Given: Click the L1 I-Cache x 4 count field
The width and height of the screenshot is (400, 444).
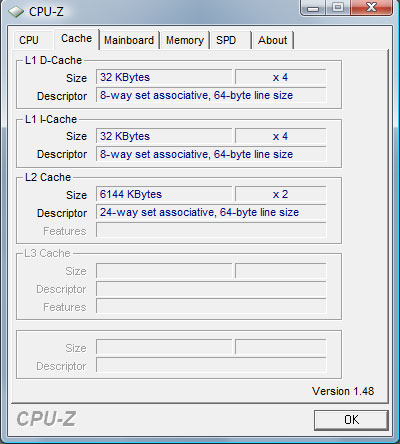Looking at the screenshot, I should pyautogui.click(x=280, y=136).
